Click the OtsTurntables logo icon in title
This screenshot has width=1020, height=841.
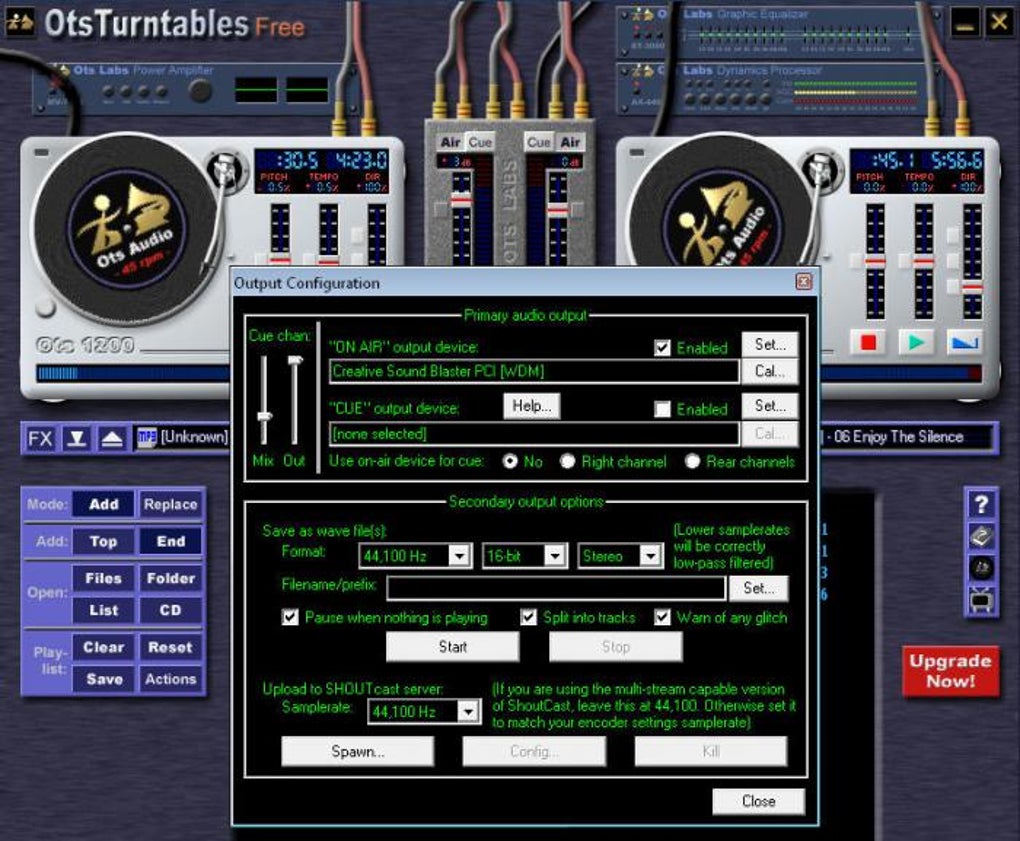point(20,21)
